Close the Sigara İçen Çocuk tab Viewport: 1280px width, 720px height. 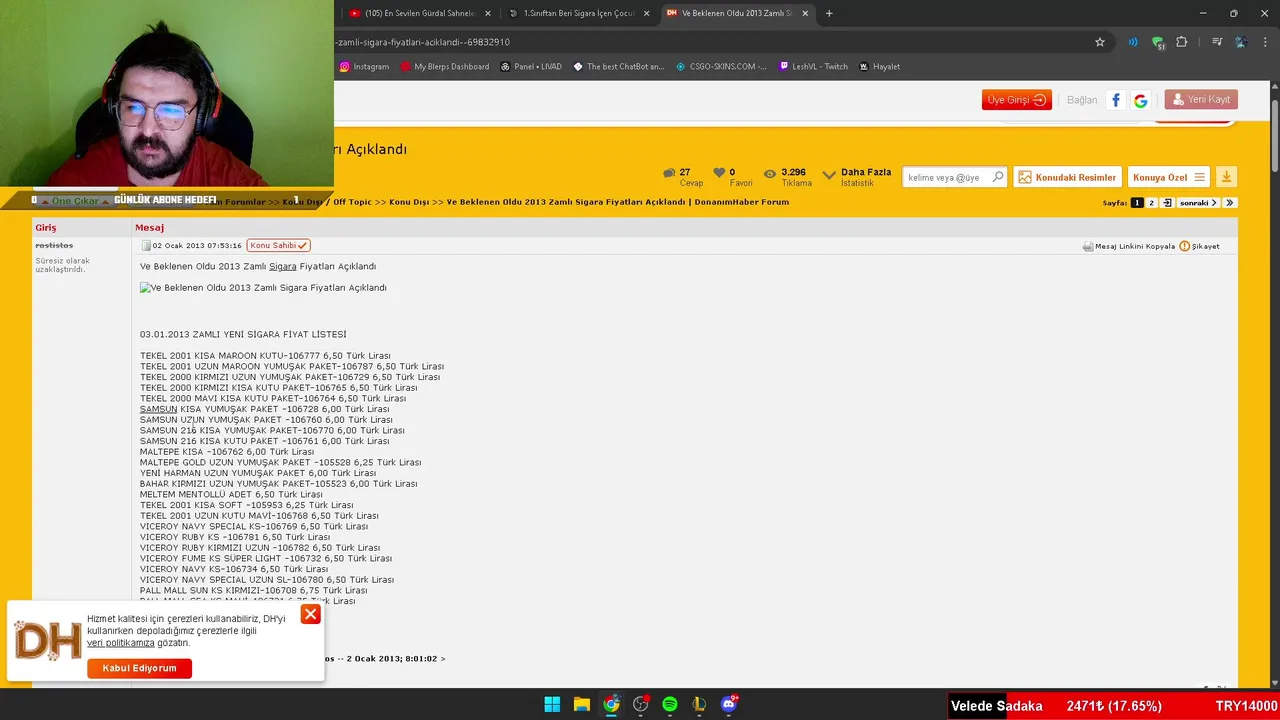(x=646, y=13)
